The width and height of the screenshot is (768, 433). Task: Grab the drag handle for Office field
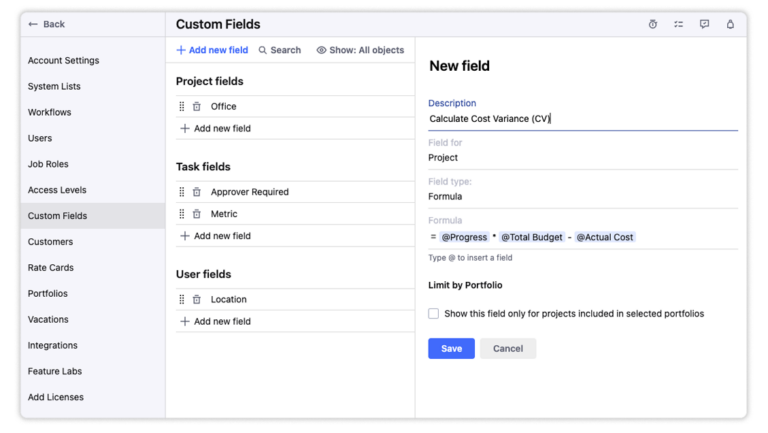click(x=182, y=106)
